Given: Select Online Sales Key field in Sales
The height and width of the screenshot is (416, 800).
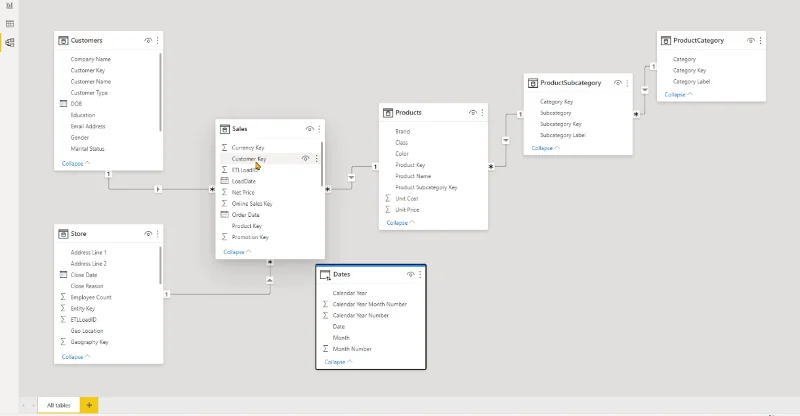Looking at the screenshot, I should coord(252,204).
